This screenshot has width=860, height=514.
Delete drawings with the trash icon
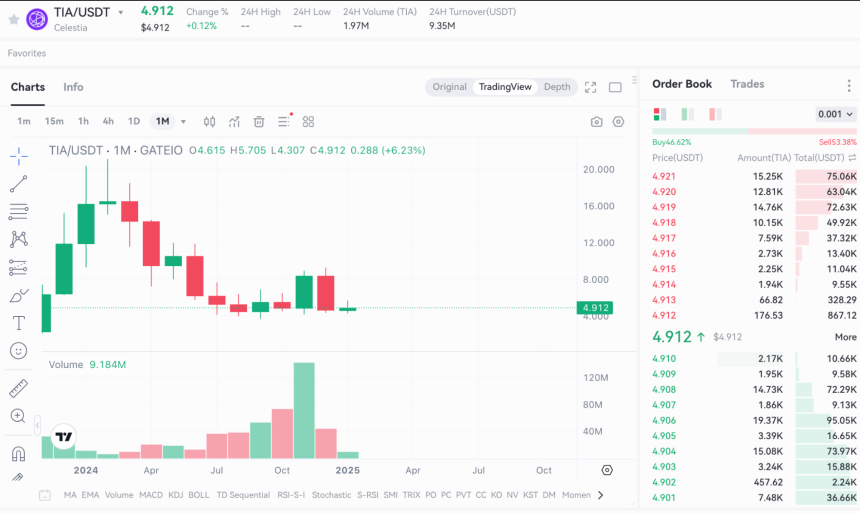pos(259,122)
